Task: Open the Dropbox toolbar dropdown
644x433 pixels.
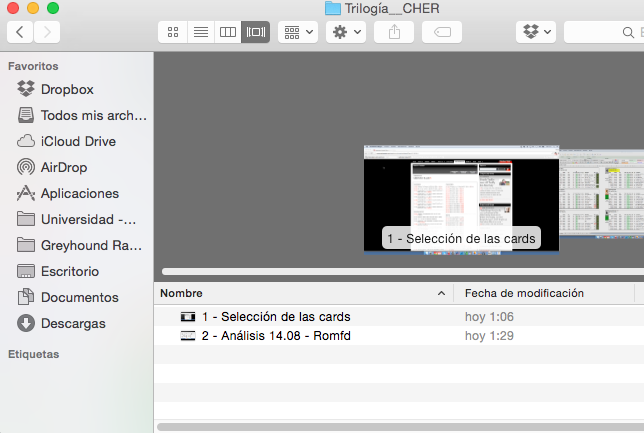Action: tap(536, 32)
